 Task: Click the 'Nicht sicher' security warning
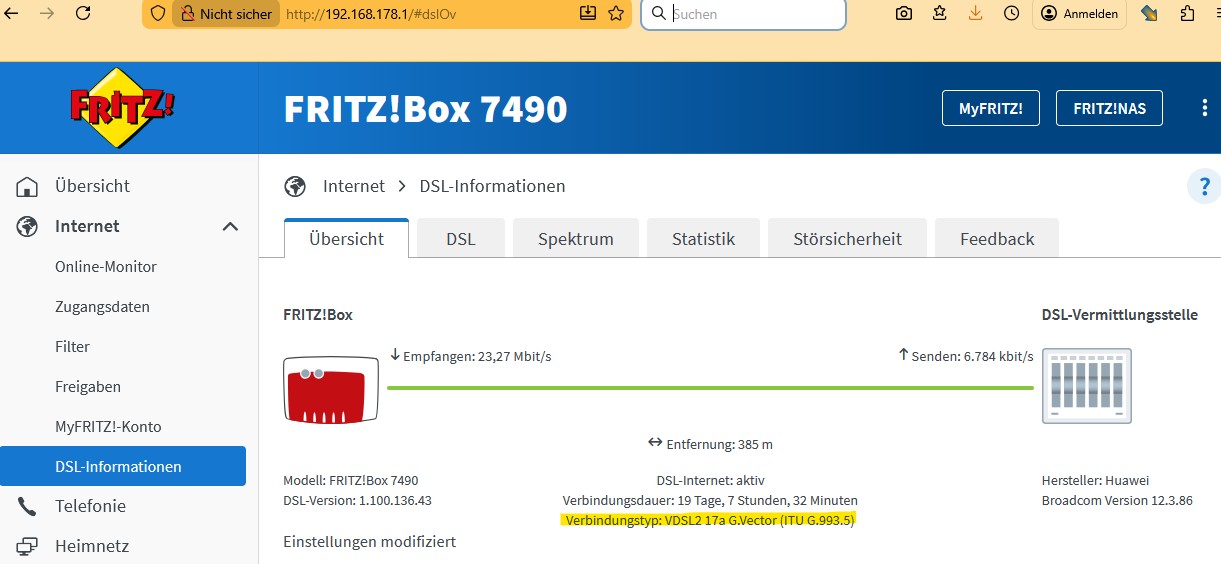[x=225, y=14]
